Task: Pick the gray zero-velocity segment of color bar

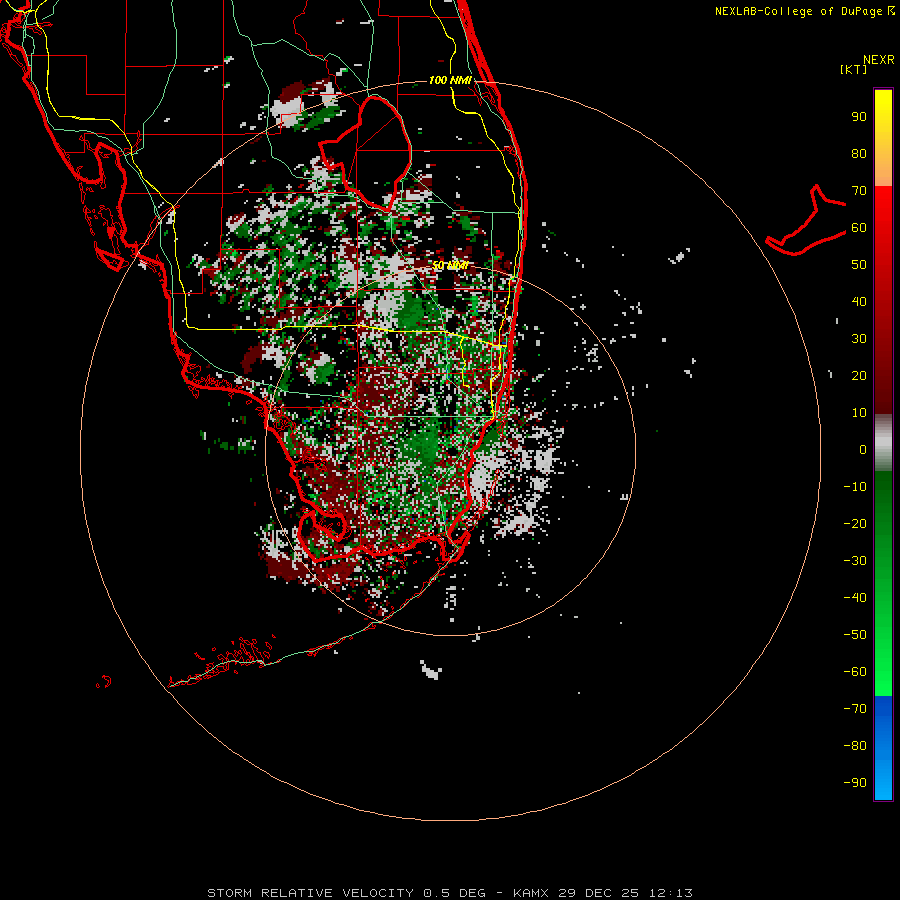Action: (883, 443)
